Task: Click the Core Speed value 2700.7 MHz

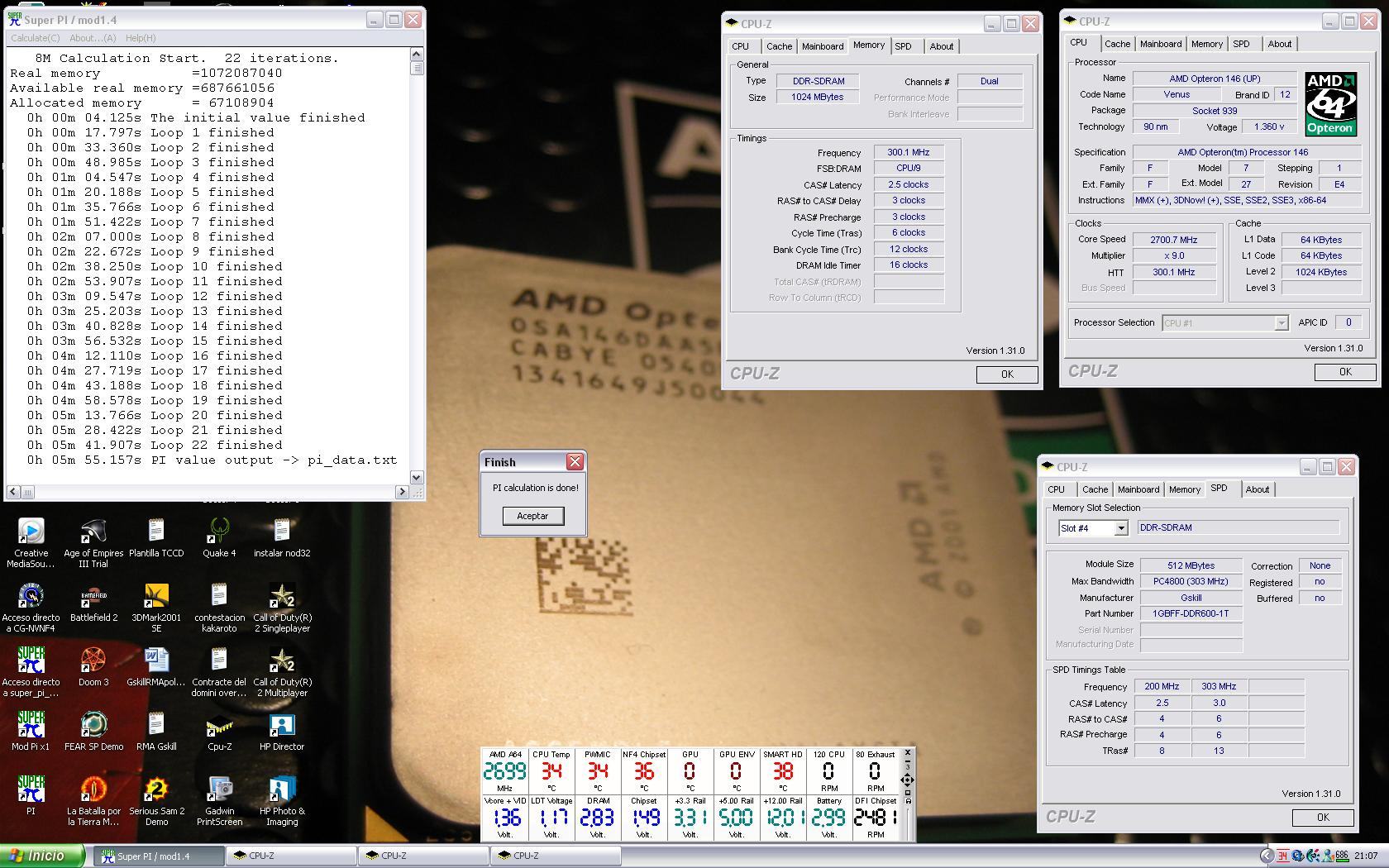Action: point(1173,240)
